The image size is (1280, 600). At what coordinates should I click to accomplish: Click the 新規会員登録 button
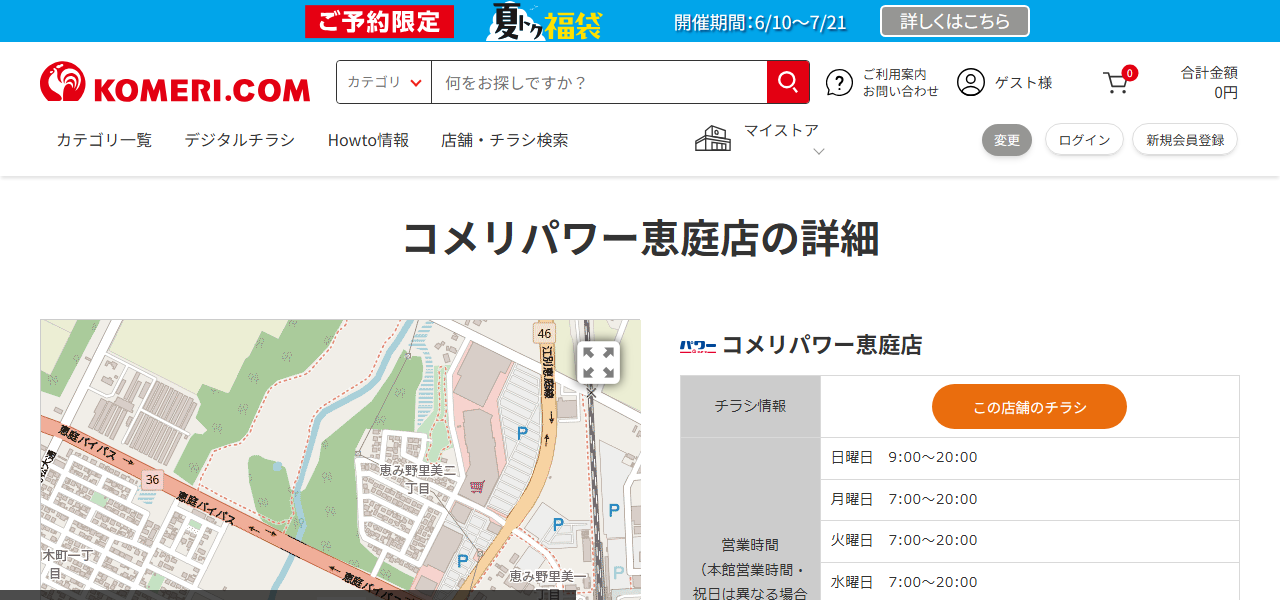pos(1185,140)
